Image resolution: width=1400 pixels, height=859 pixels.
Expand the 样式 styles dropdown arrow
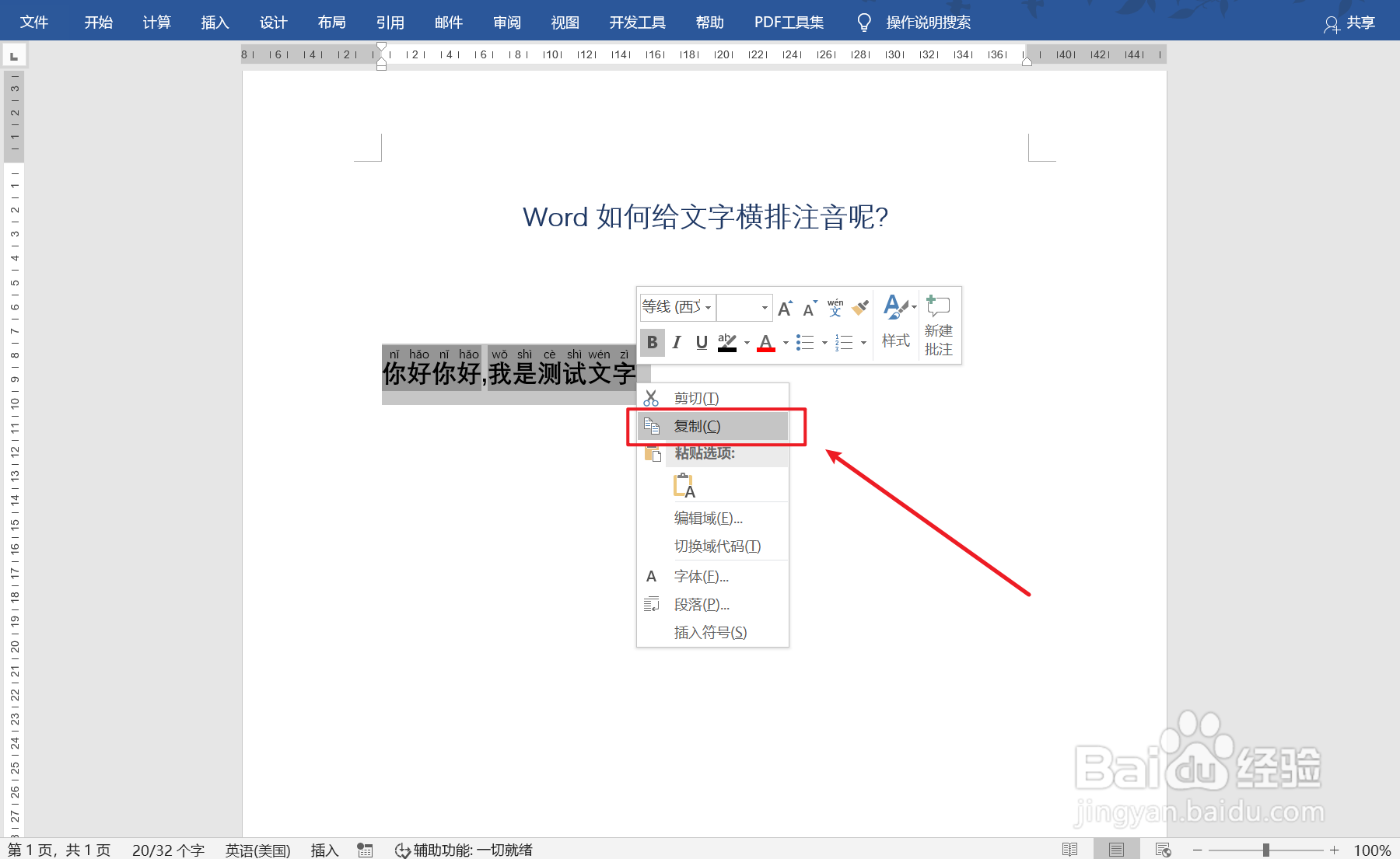click(x=914, y=307)
